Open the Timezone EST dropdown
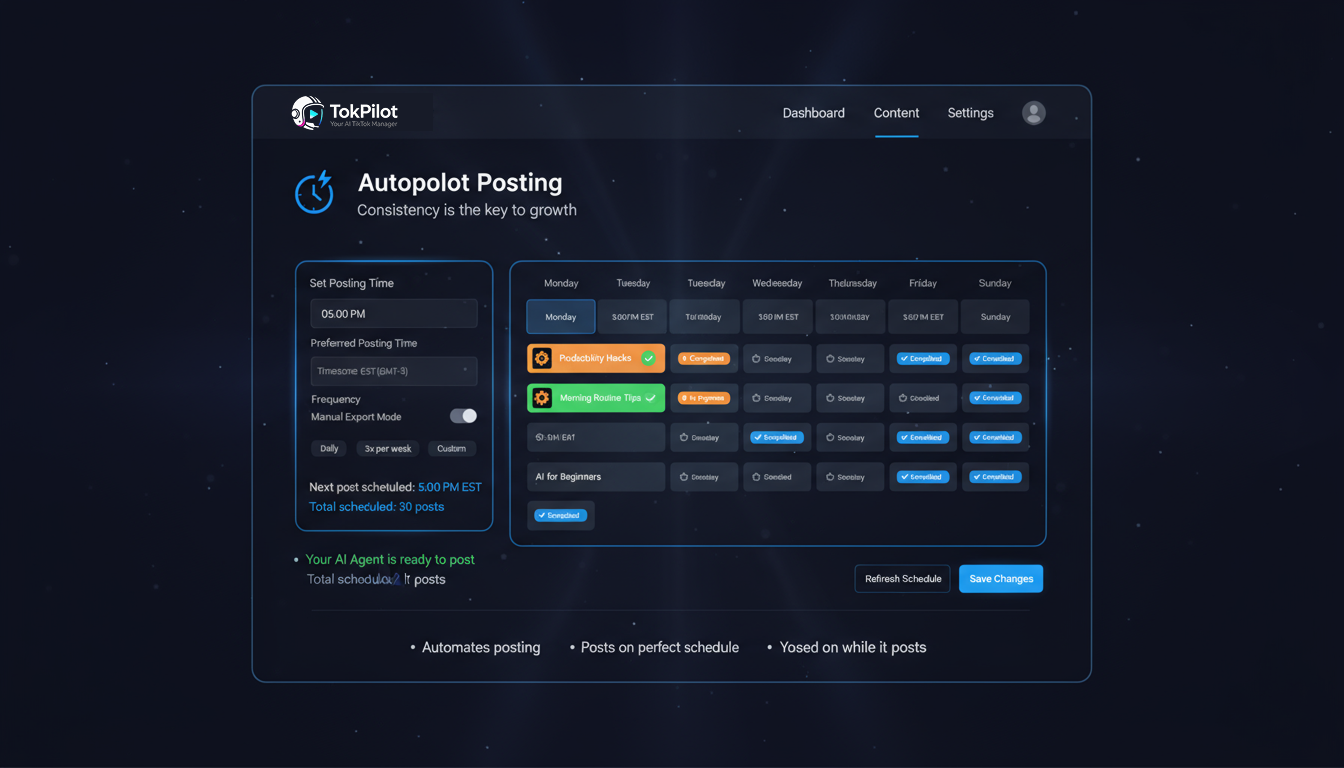The height and width of the screenshot is (768, 1344). pos(393,371)
